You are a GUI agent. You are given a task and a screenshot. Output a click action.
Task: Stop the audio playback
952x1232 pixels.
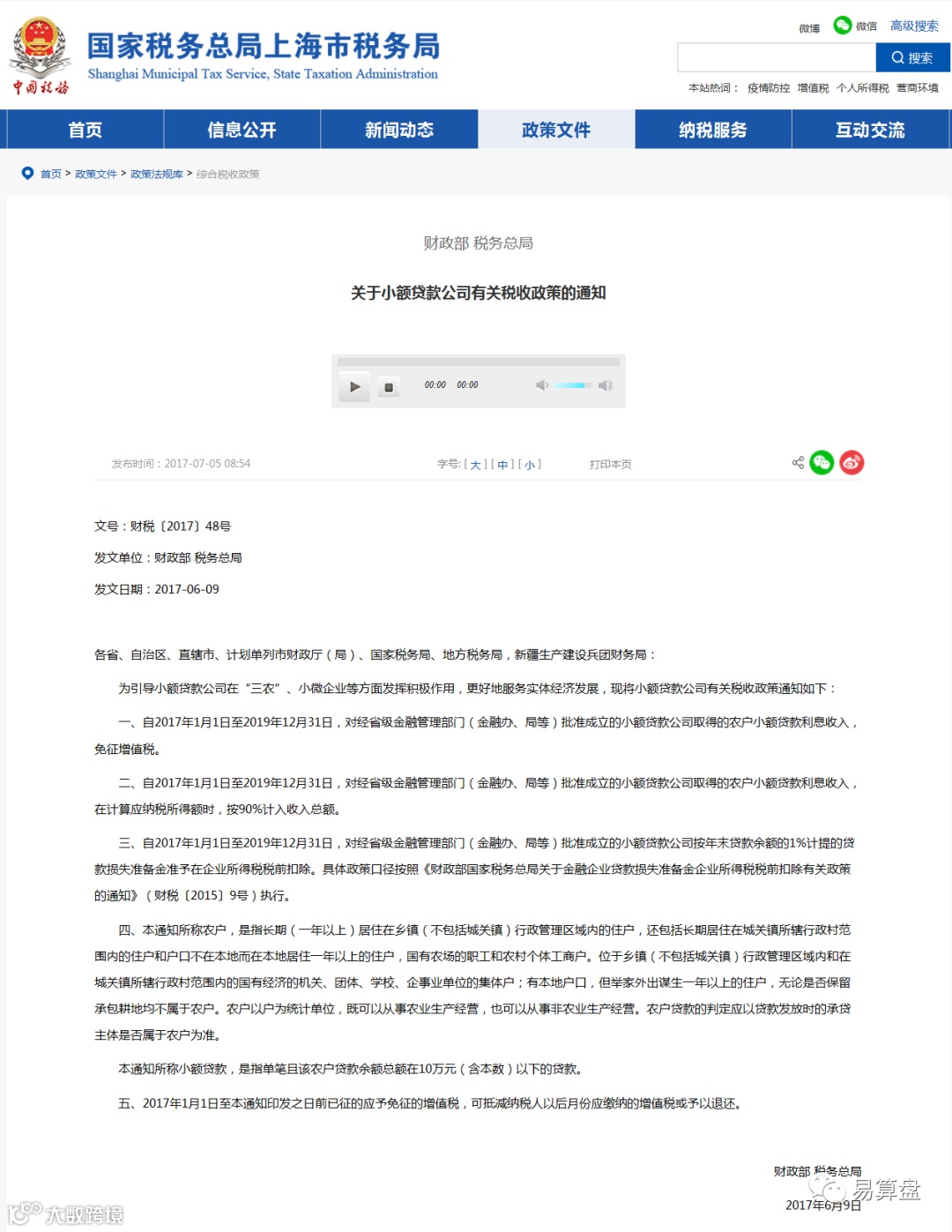(389, 387)
